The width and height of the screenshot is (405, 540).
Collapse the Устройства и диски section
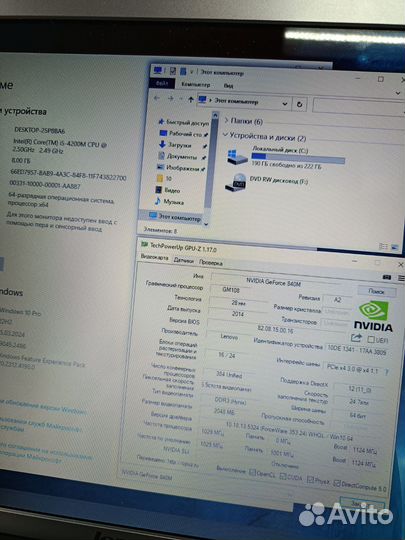225,134
